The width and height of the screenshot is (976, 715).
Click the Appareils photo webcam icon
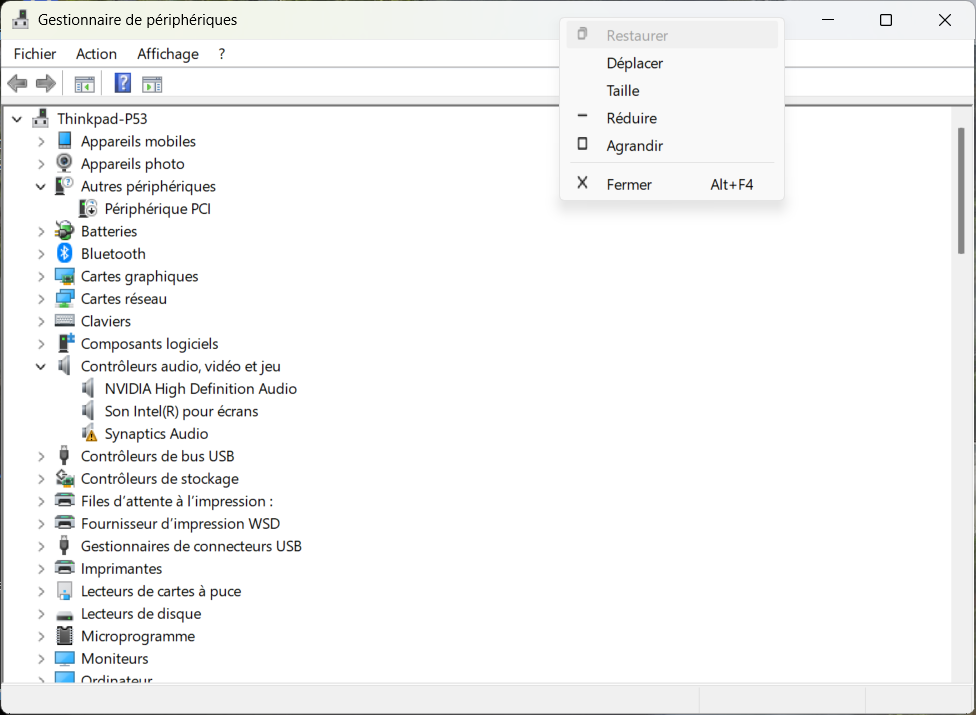[64, 163]
